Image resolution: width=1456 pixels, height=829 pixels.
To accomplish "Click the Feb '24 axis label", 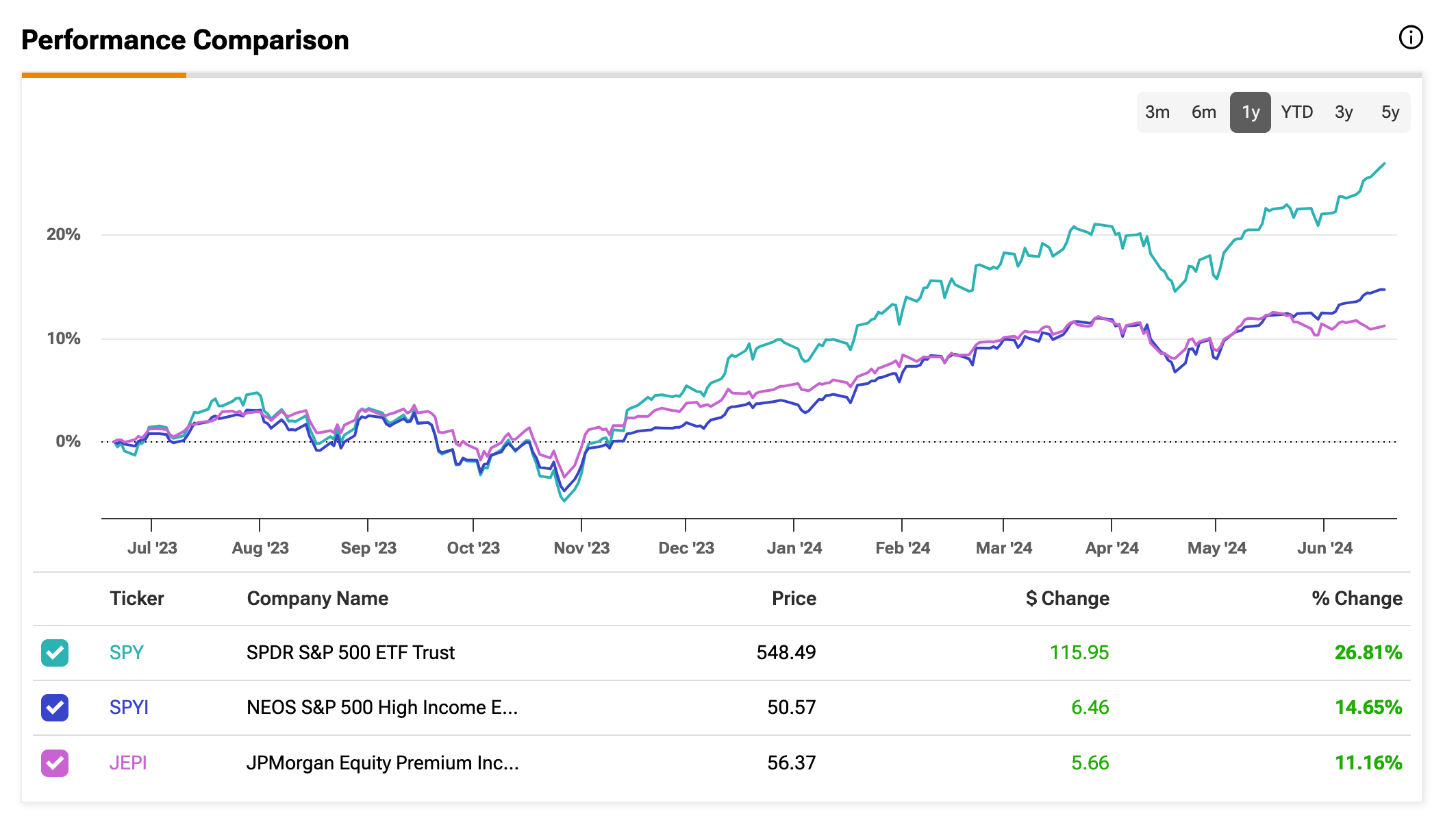I will point(903,549).
